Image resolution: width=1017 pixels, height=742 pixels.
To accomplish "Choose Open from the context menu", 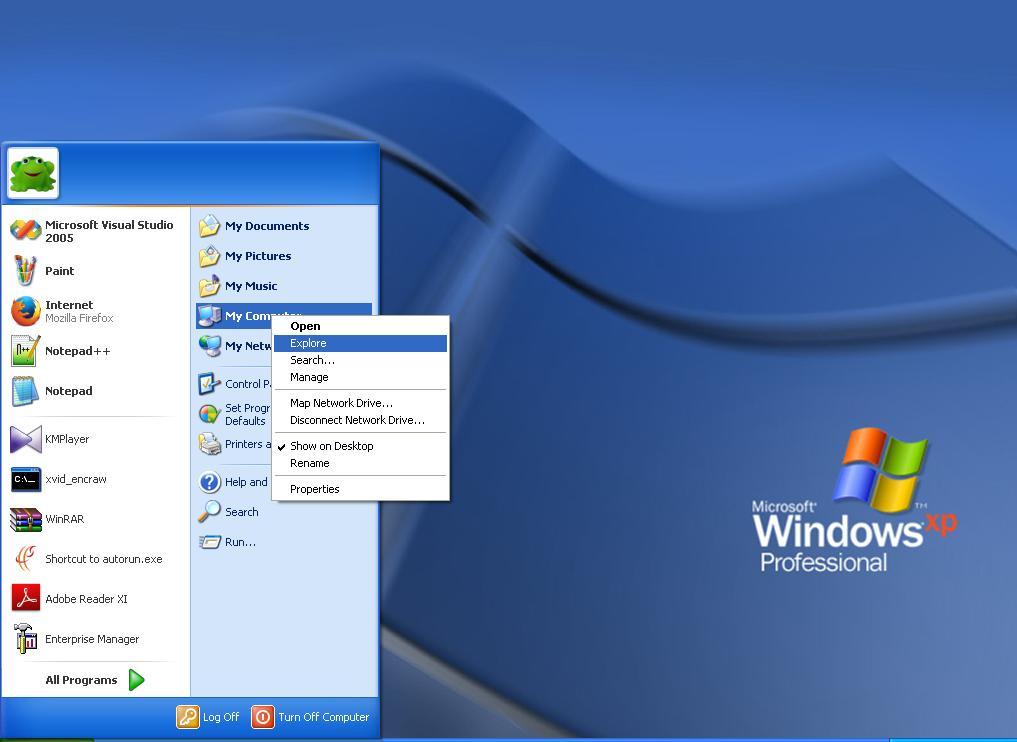I will (360, 326).
